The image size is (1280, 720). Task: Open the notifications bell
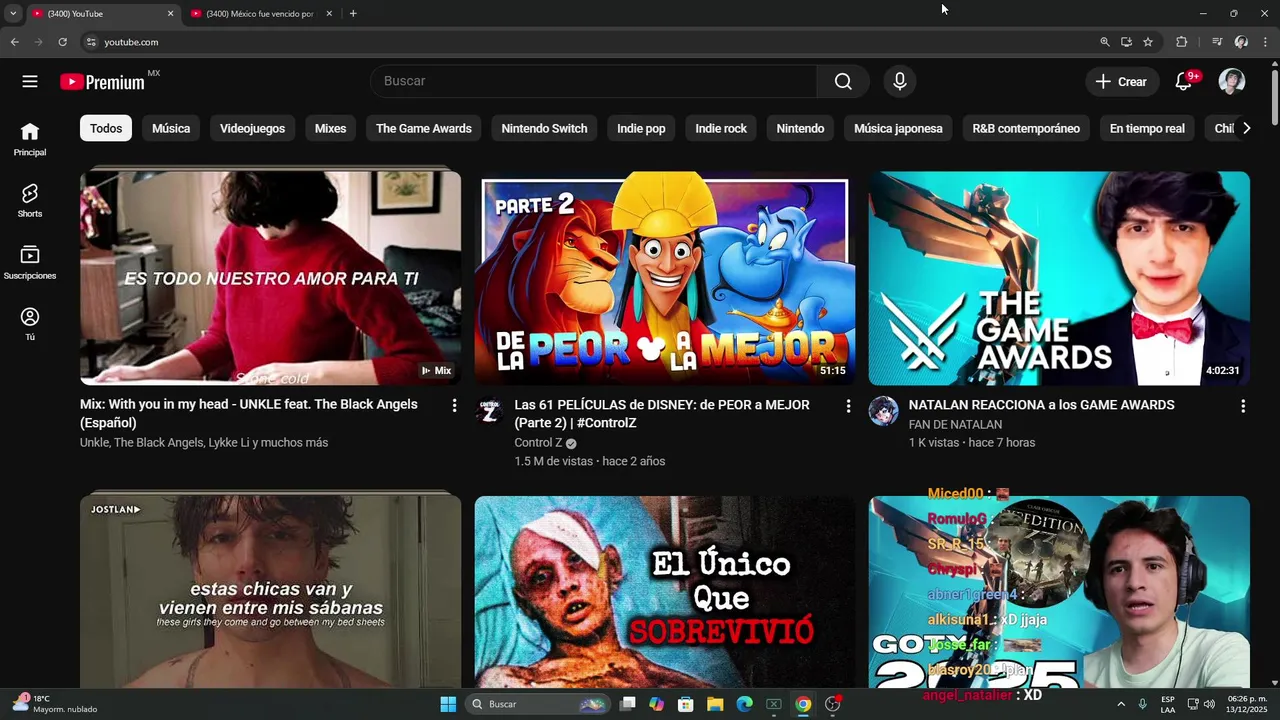click(1184, 82)
